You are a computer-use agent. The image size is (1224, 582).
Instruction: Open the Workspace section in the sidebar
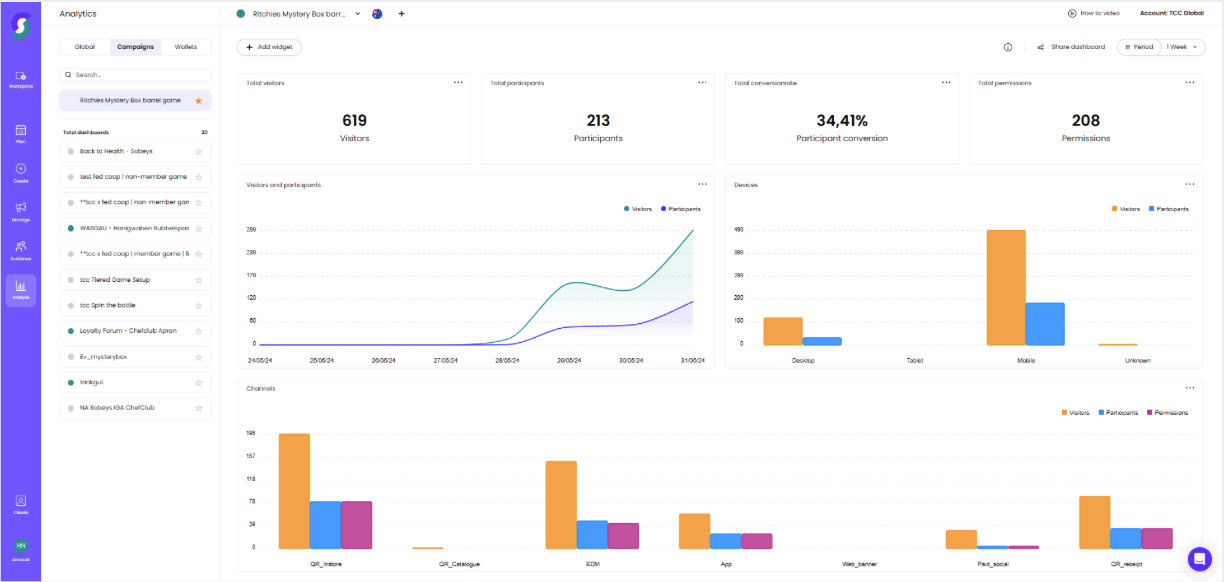click(20, 79)
